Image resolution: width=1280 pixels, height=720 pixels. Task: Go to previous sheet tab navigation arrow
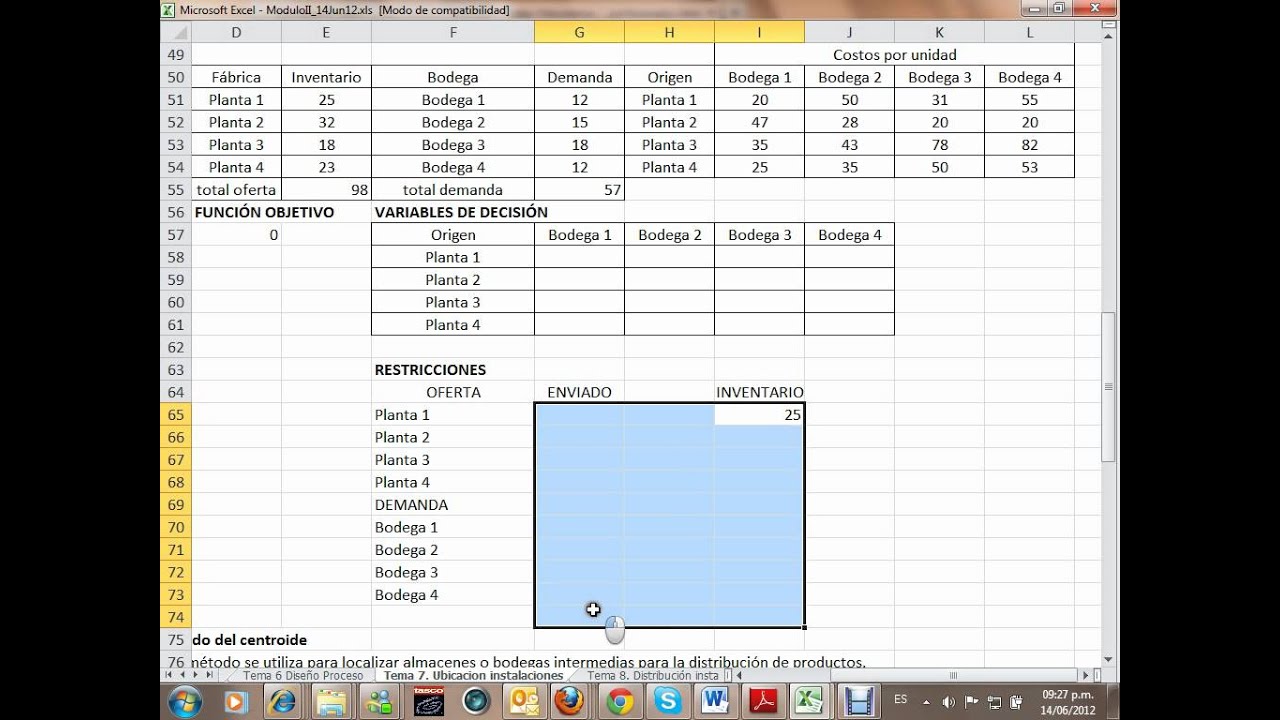[x=182, y=675]
